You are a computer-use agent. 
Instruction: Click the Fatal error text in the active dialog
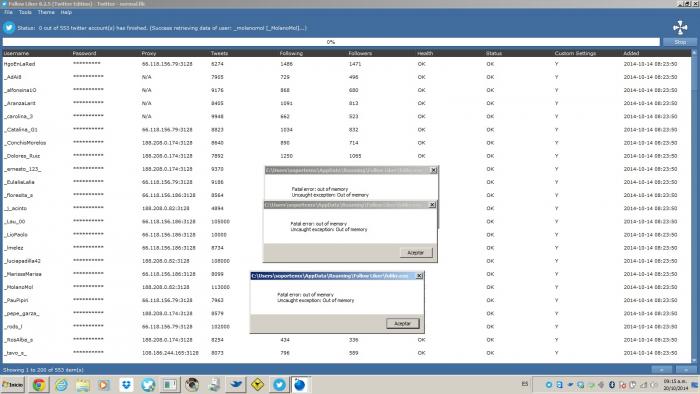[305, 294]
